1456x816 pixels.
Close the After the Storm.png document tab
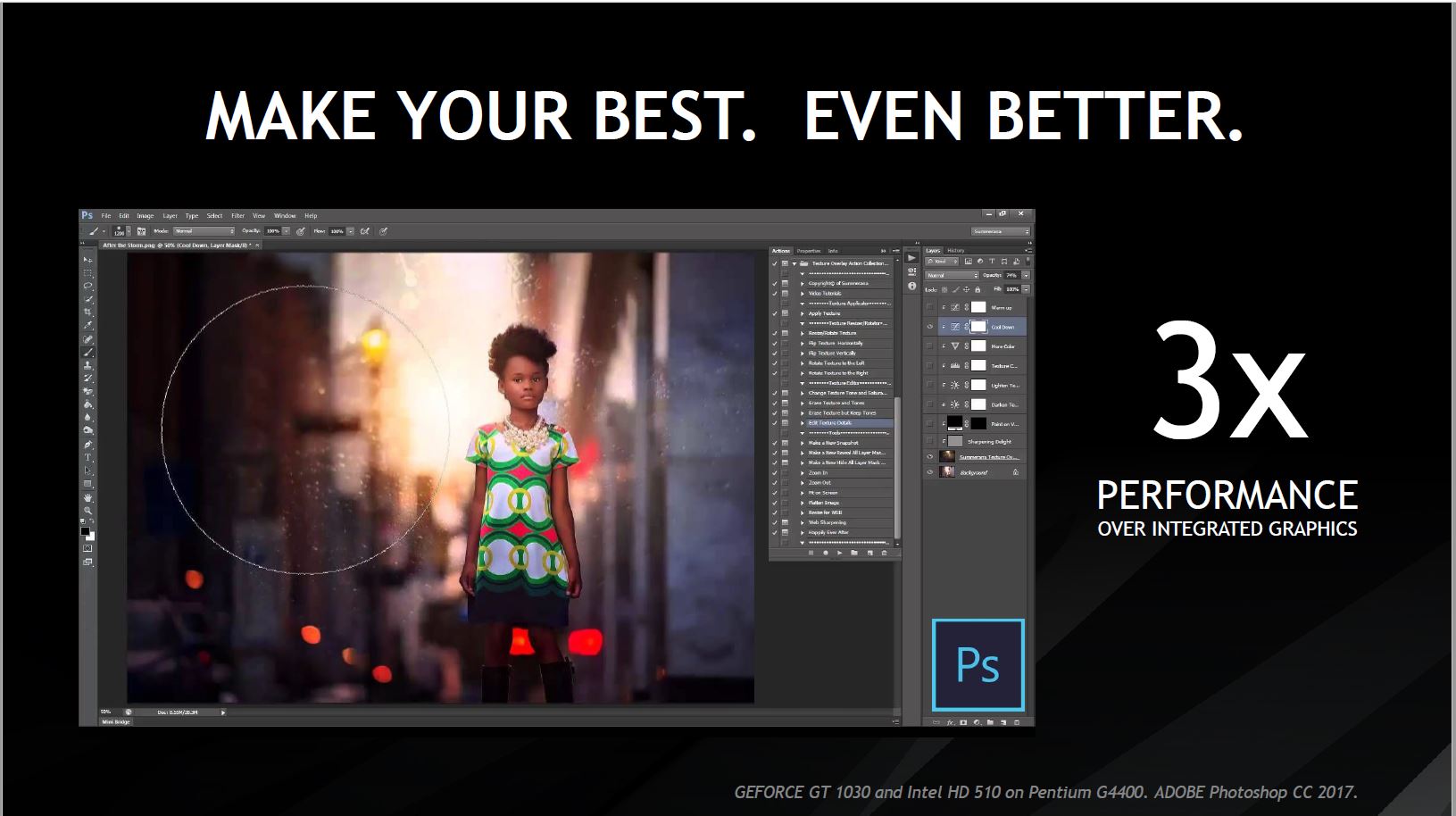coord(257,246)
